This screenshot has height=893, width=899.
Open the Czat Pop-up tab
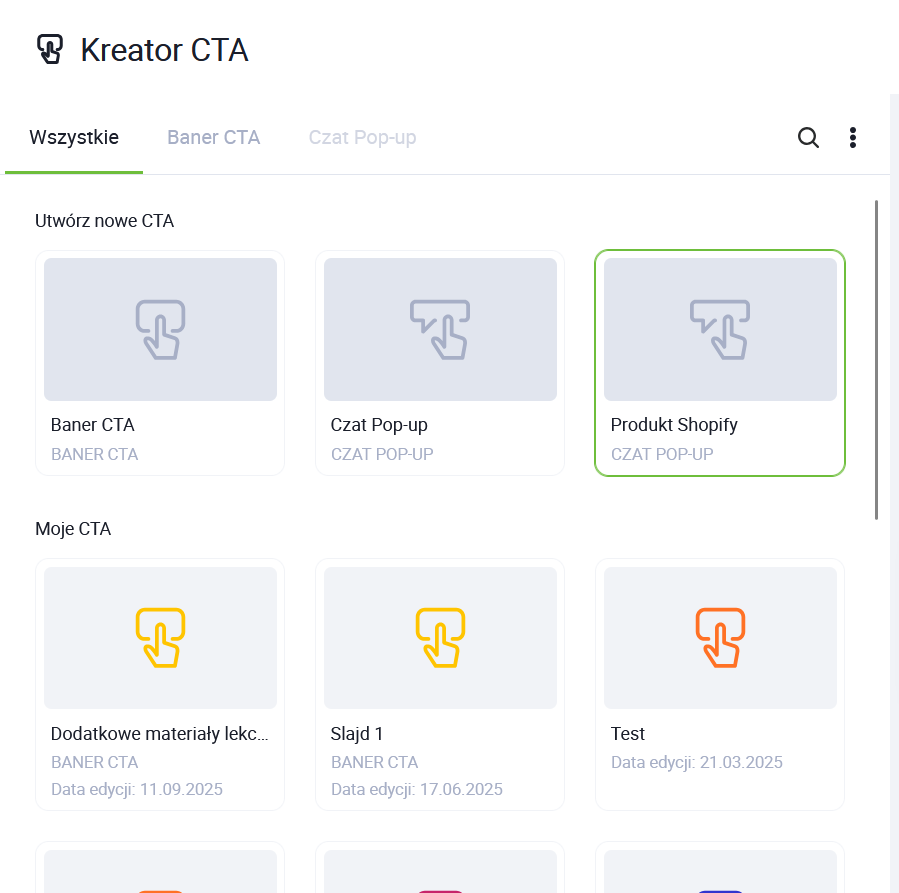click(362, 138)
